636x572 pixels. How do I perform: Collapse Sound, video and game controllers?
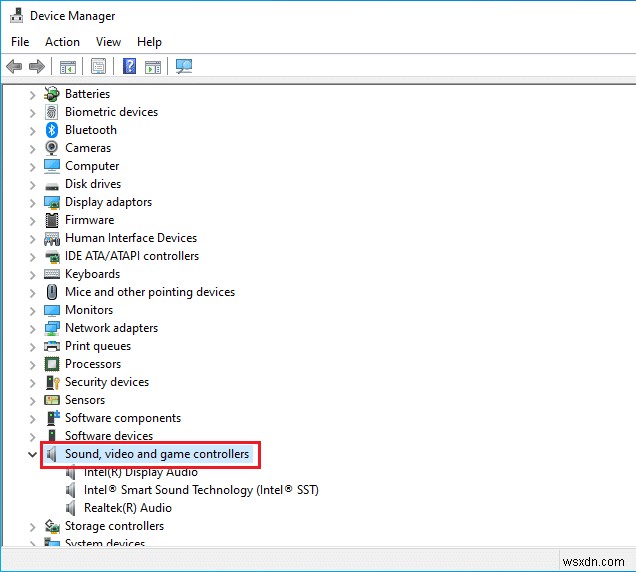32,454
